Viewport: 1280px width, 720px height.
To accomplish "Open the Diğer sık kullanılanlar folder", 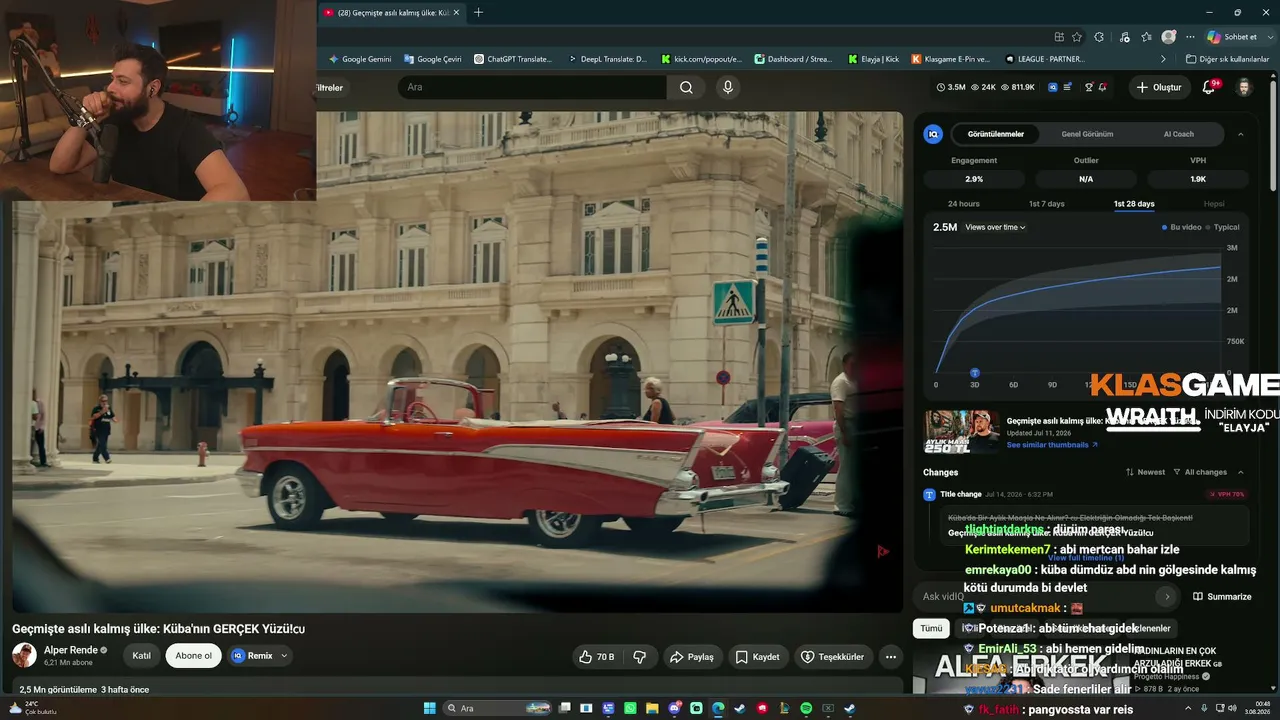I will (x=1227, y=59).
